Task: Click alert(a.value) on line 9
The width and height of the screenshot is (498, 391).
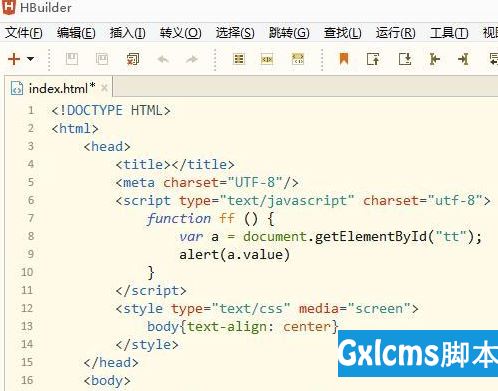Action: (x=235, y=255)
